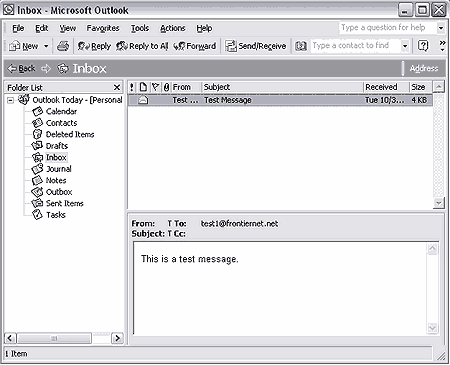Click 'This is a test message.' text
Image resolution: width=450 pixels, height=365 pixels.
190,259
